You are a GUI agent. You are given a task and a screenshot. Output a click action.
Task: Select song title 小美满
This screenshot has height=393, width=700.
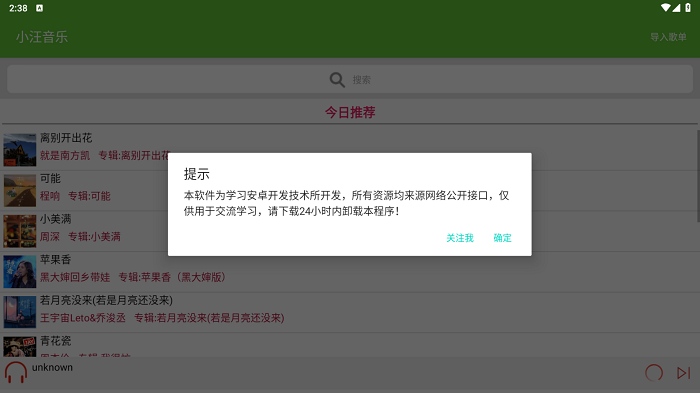(x=55, y=219)
